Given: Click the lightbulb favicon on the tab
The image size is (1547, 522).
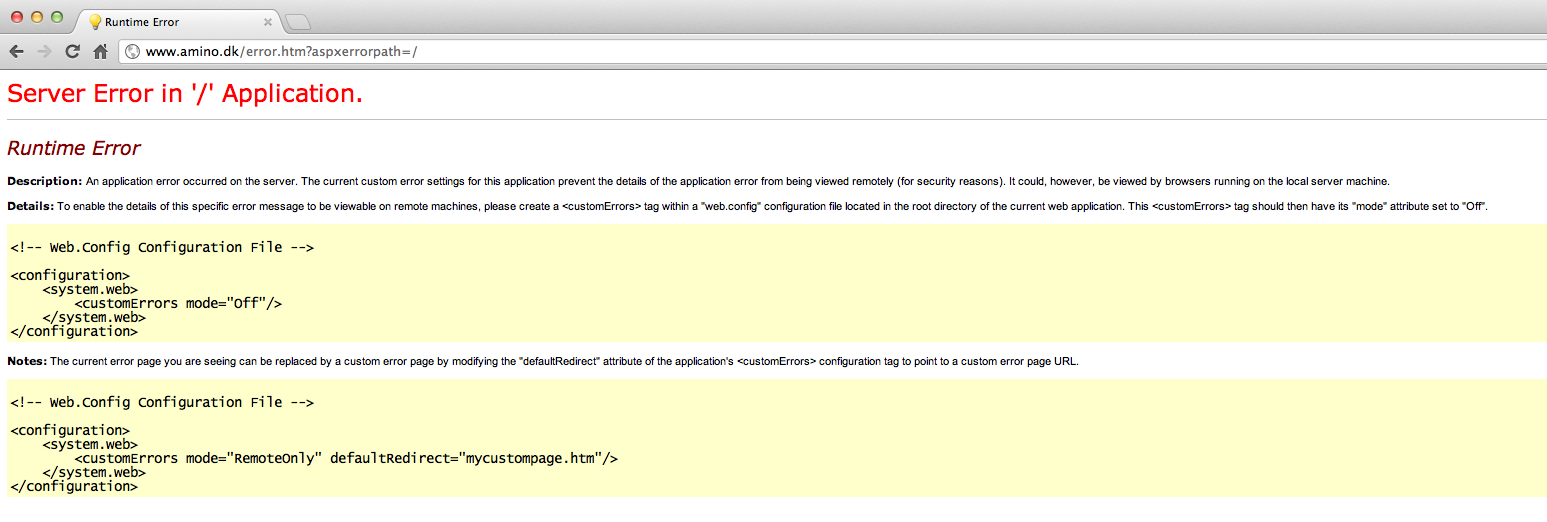Looking at the screenshot, I should [x=95, y=21].
